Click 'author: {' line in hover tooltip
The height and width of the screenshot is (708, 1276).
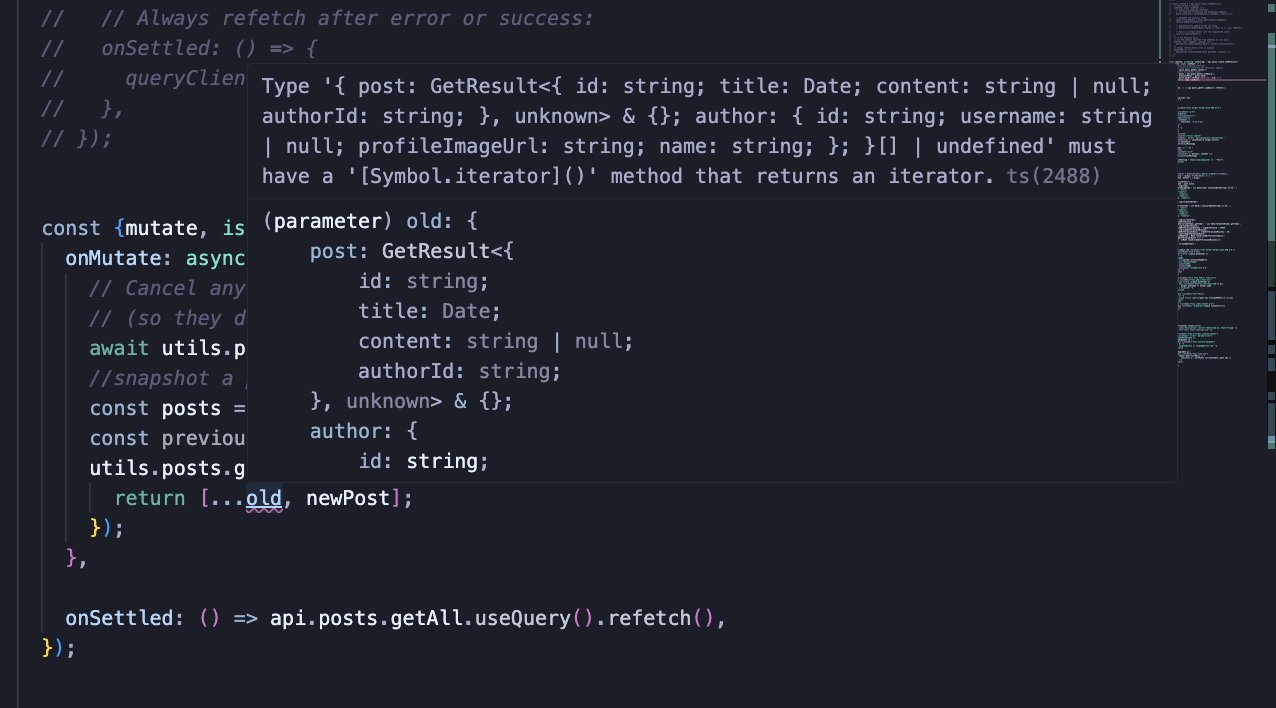(x=364, y=431)
